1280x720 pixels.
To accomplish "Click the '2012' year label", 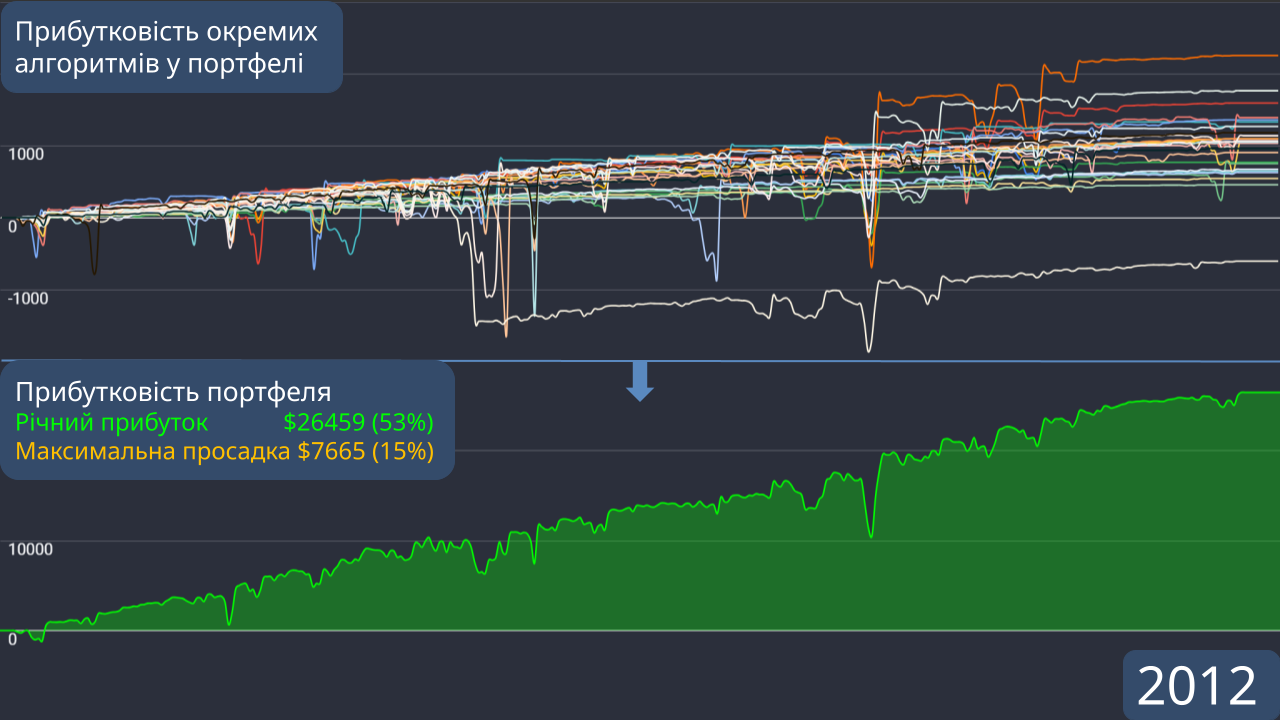I will pos(1197,687).
